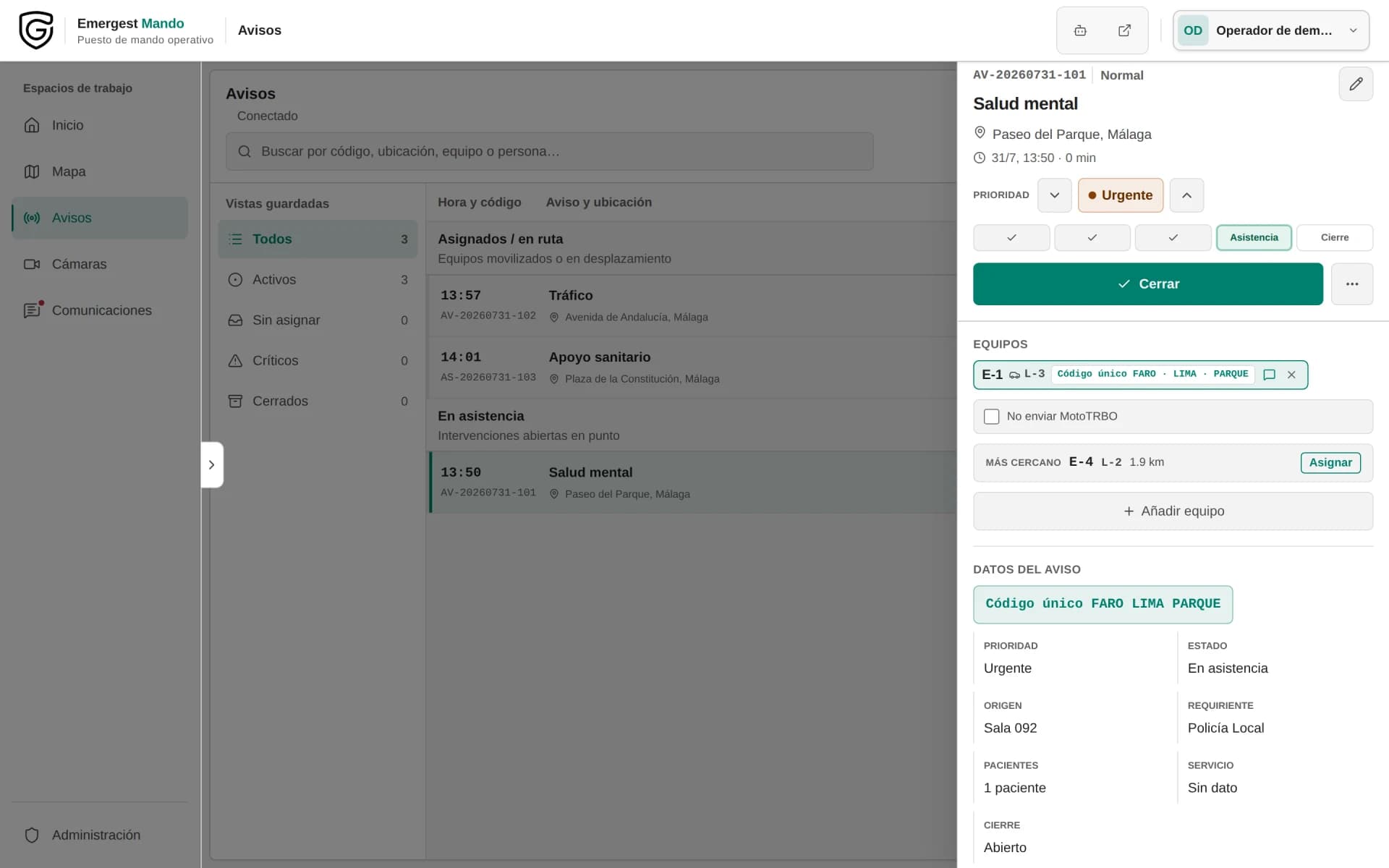Click the first completed status step checkmark
Viewport: 1389px width, 868px height.
pyautogui.click(x=1011, y=237)
